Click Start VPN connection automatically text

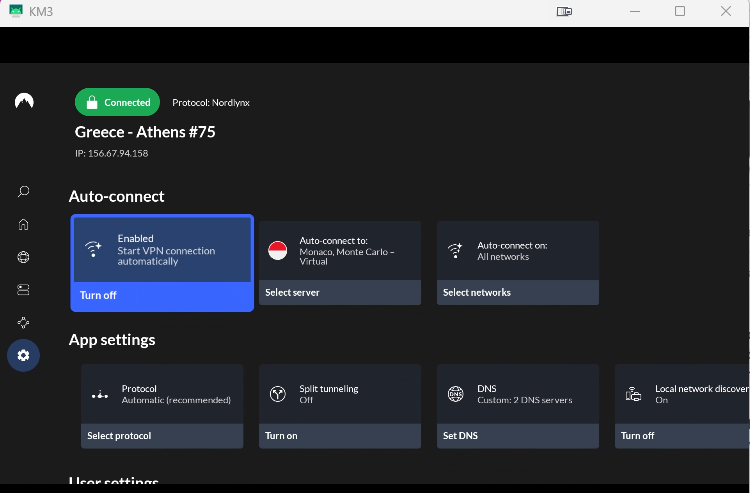click(166, 256)
